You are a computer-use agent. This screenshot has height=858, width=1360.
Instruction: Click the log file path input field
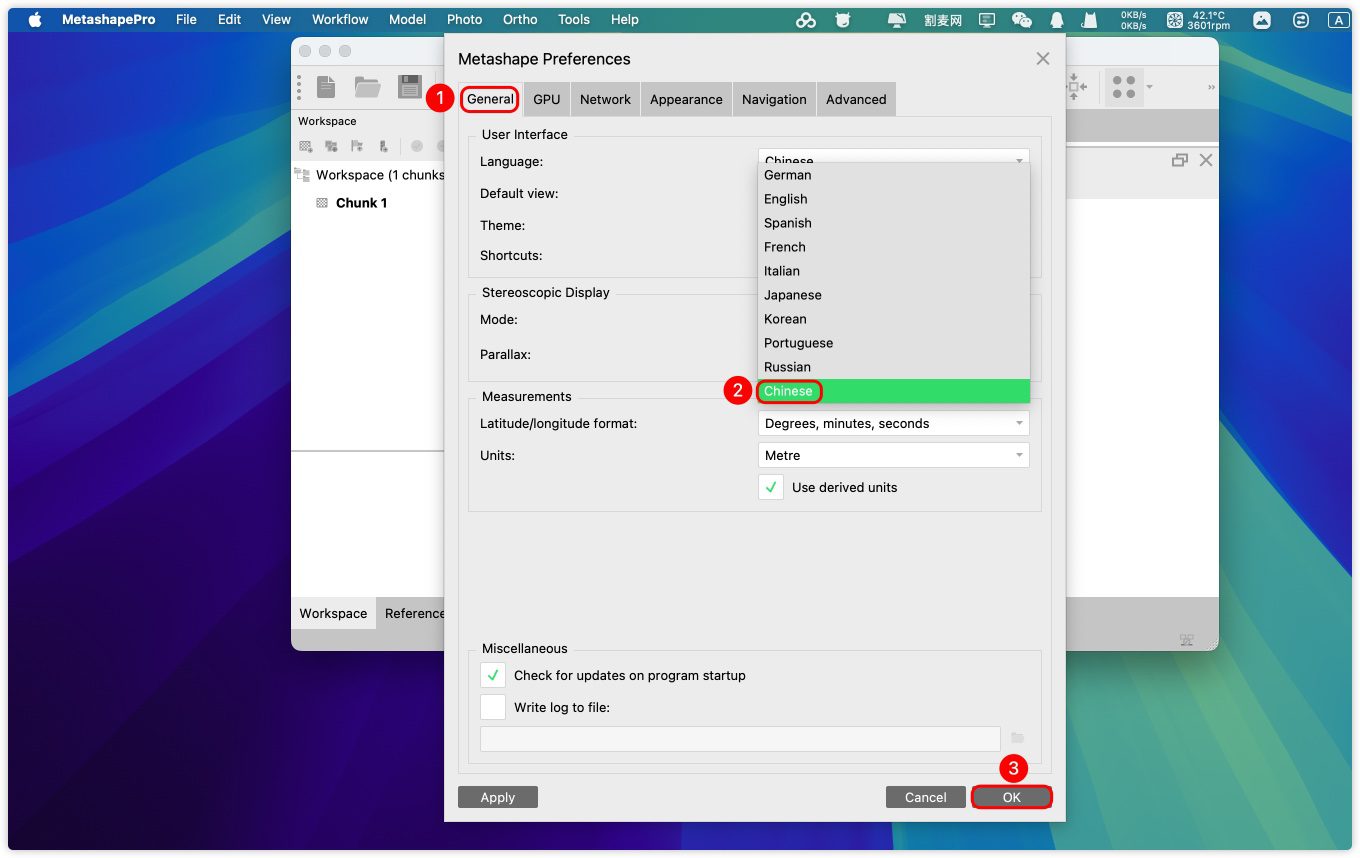(x=740, y=738)
